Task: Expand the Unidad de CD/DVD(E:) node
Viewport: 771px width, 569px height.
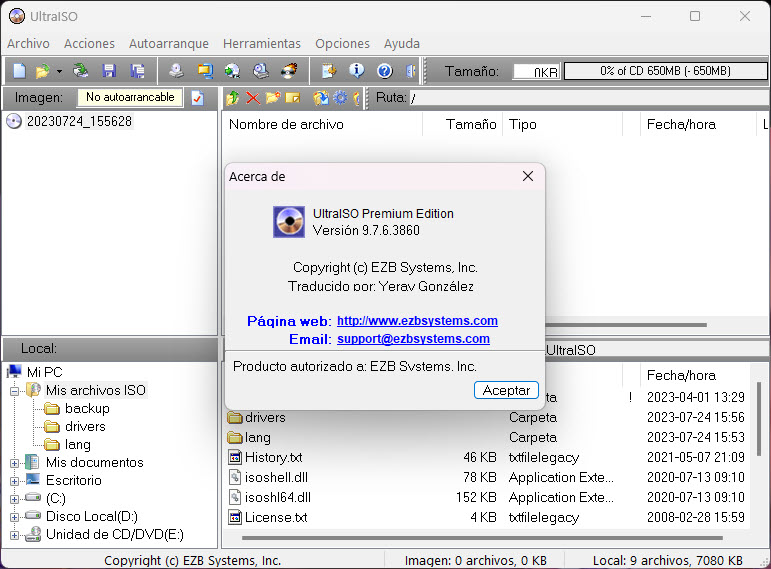Action: pos(14,536)
